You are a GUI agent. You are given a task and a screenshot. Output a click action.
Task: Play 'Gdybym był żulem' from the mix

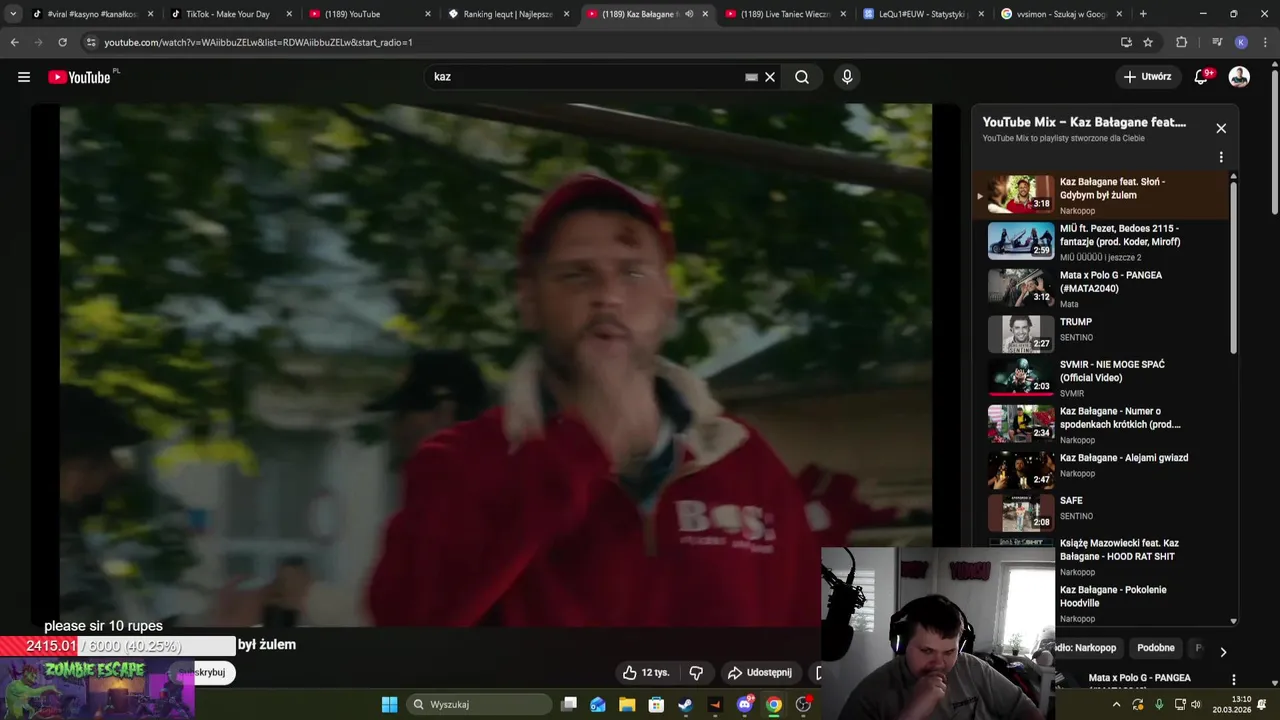coord(1100,195)
